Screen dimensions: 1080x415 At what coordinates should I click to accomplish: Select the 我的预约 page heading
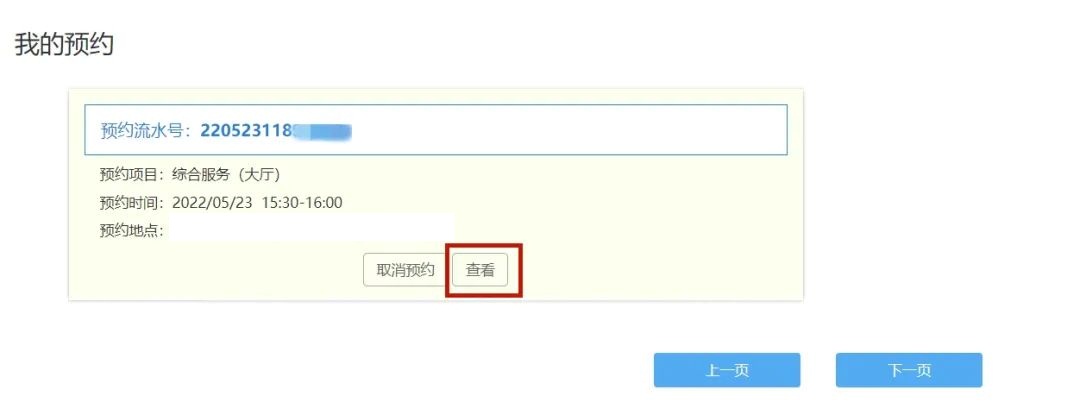pyautogui.click(x=64, y=45)
